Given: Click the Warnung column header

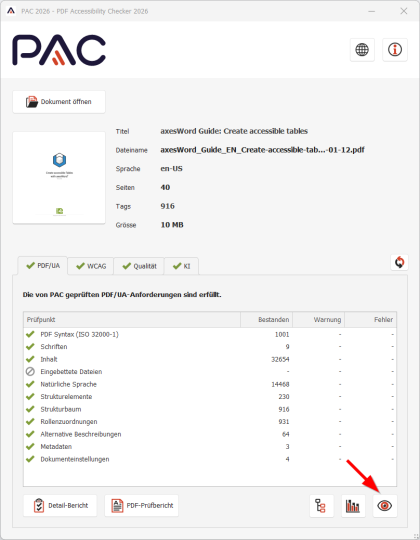Looking at the screenshot, I should [x=318, y=320].
